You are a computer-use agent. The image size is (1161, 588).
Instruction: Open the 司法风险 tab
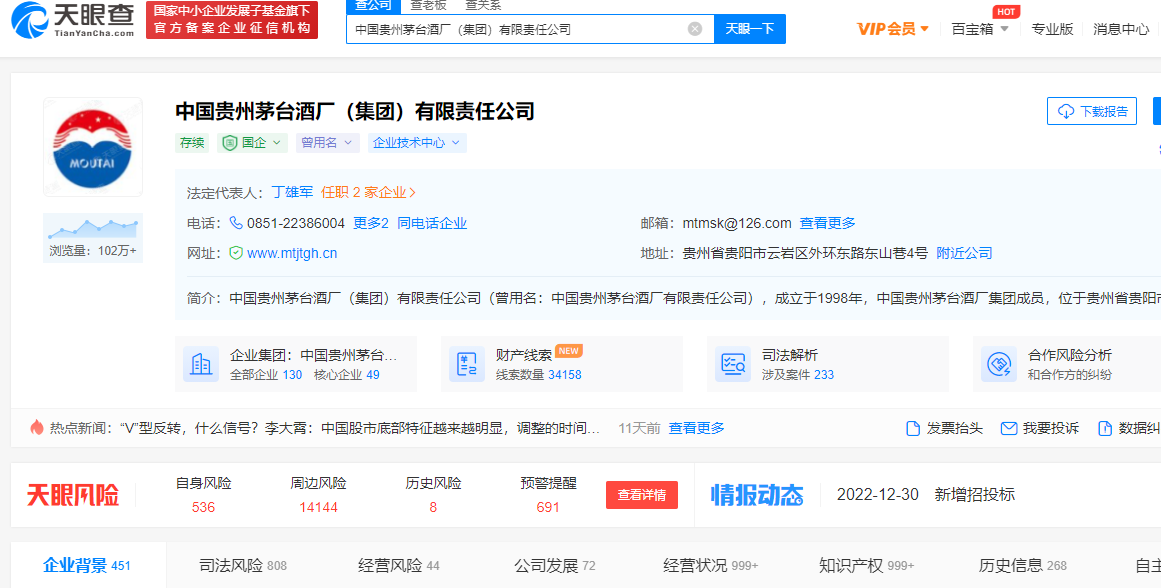pos(243,566)
